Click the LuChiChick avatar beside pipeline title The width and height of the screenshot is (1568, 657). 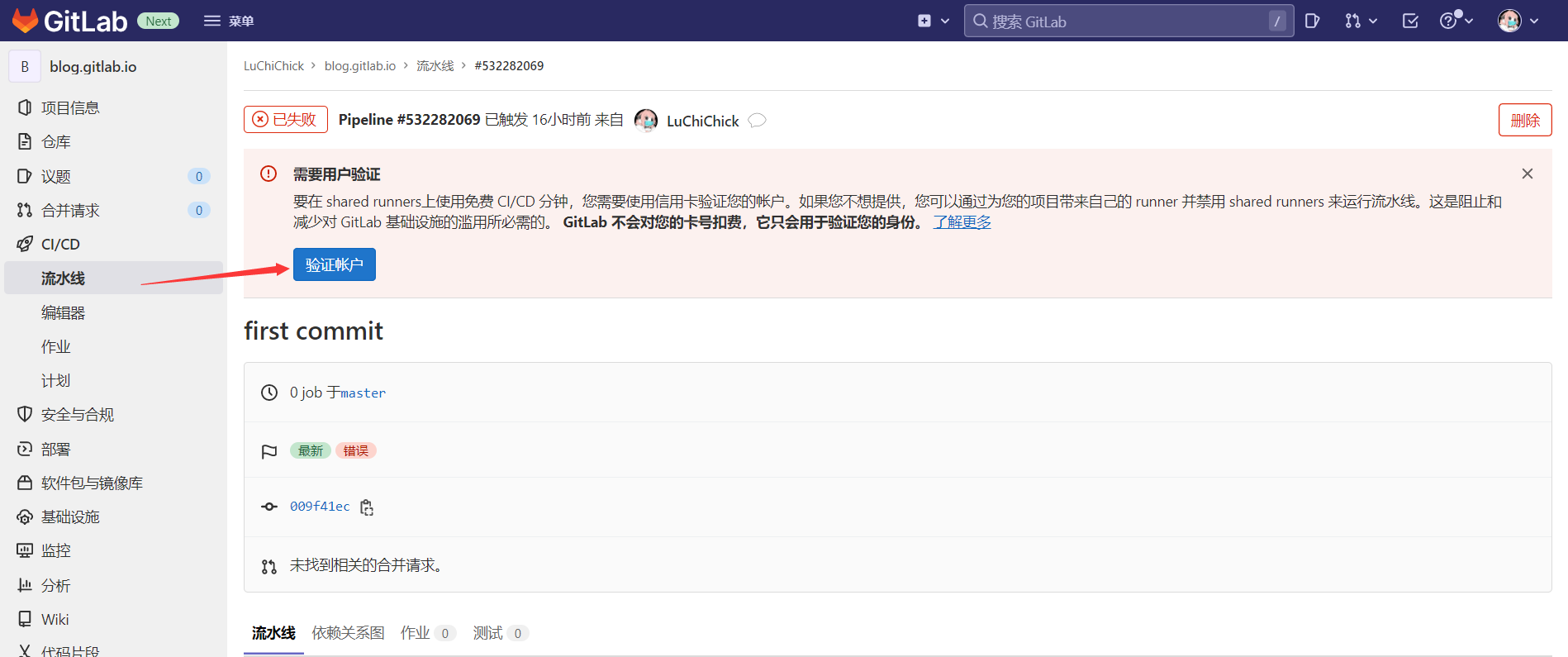[646, 121]
